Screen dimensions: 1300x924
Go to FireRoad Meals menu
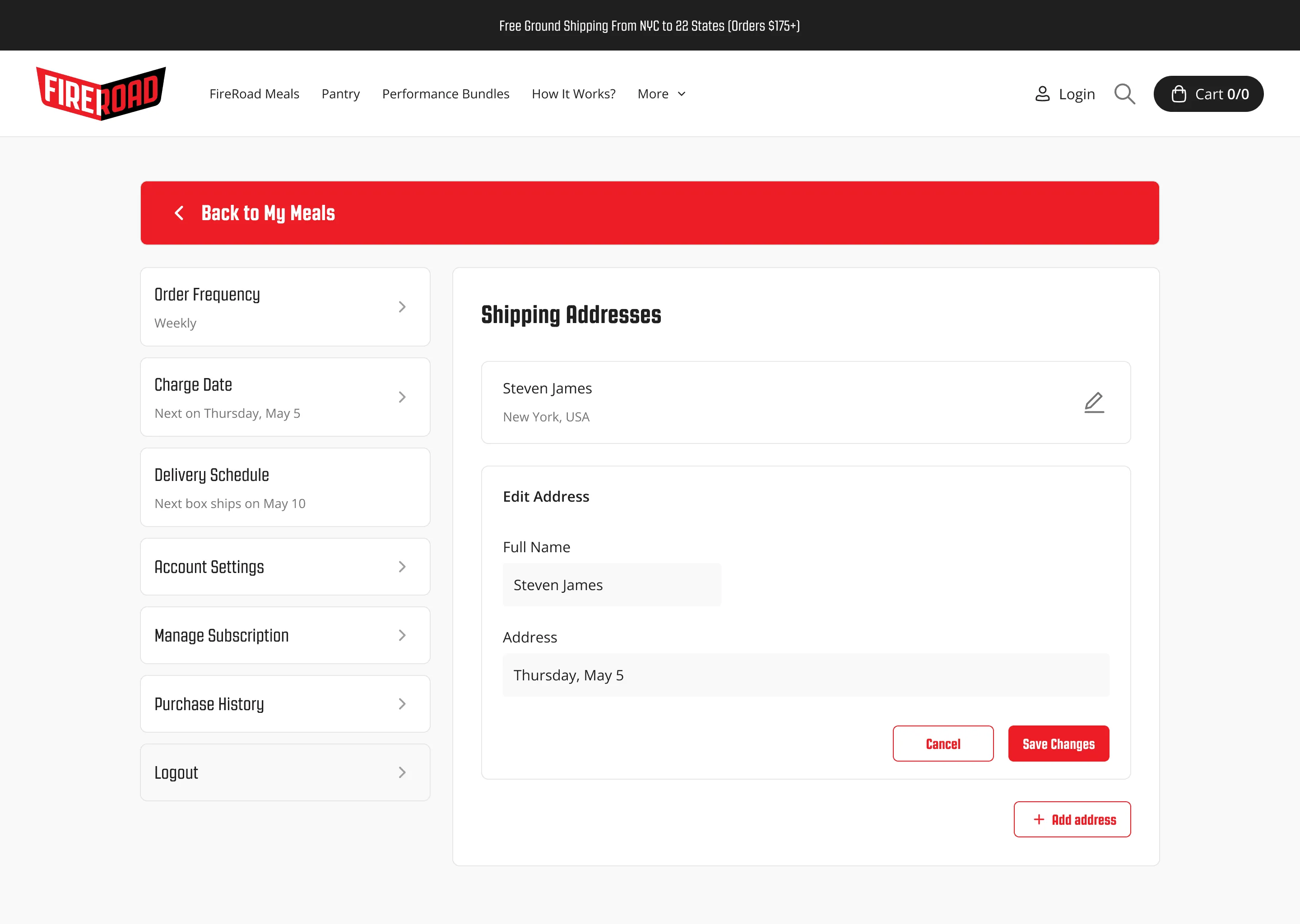point(255,94)
